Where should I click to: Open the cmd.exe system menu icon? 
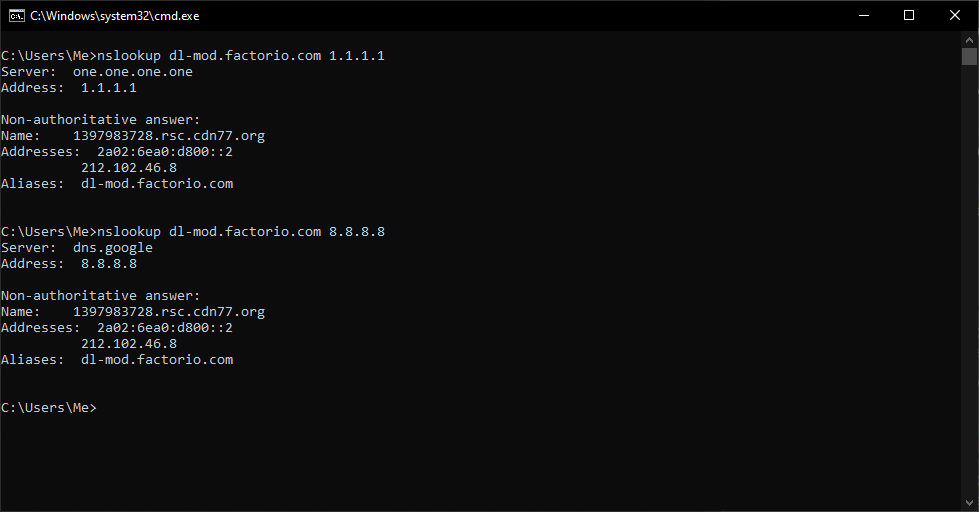16,16
